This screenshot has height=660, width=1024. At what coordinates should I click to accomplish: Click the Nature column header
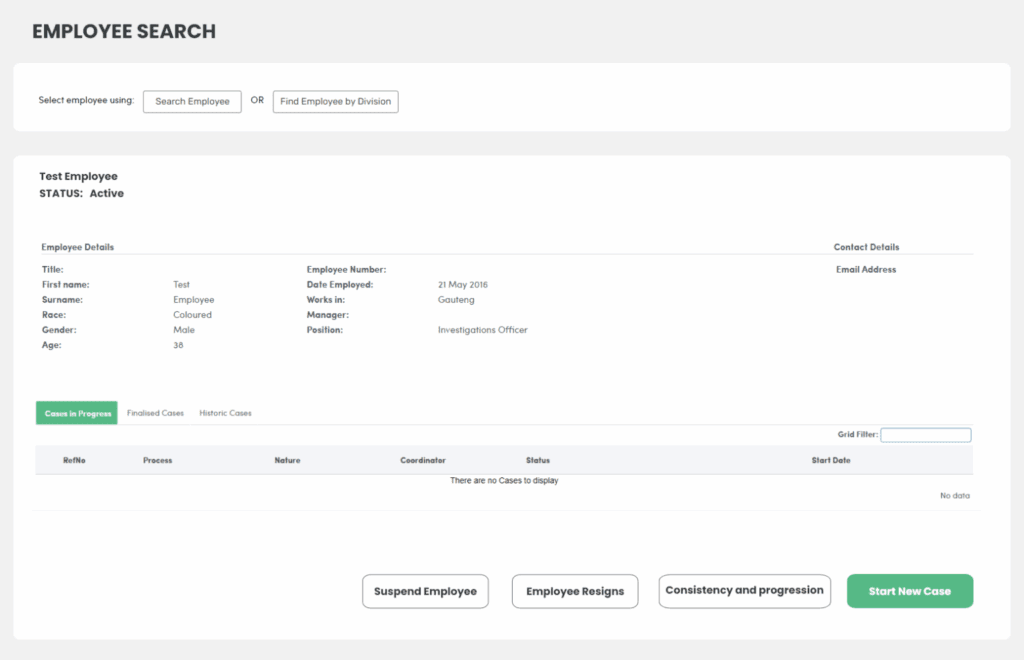point(287,460)
